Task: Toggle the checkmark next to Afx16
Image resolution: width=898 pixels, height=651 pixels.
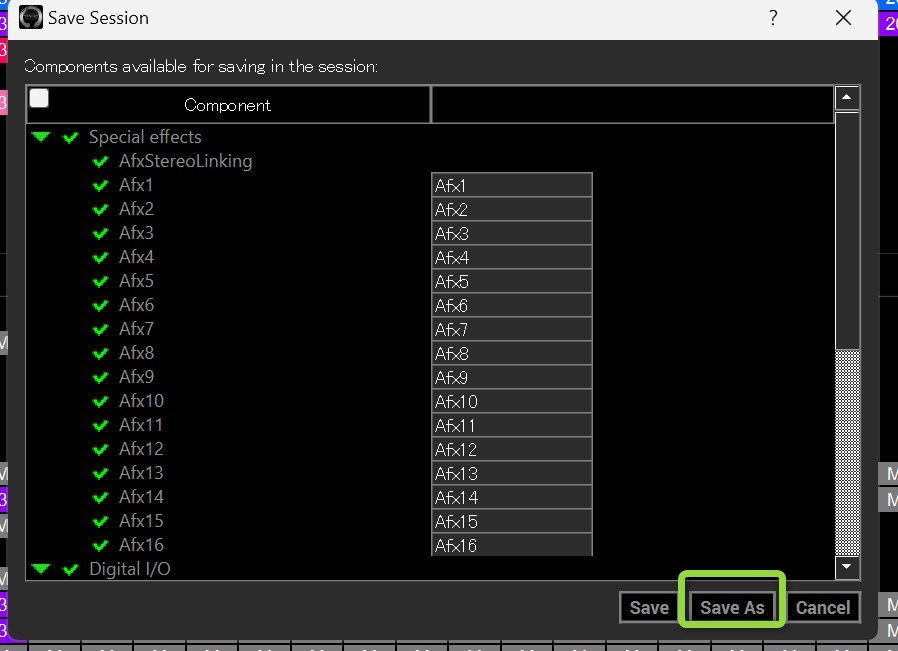Action: 100,546
